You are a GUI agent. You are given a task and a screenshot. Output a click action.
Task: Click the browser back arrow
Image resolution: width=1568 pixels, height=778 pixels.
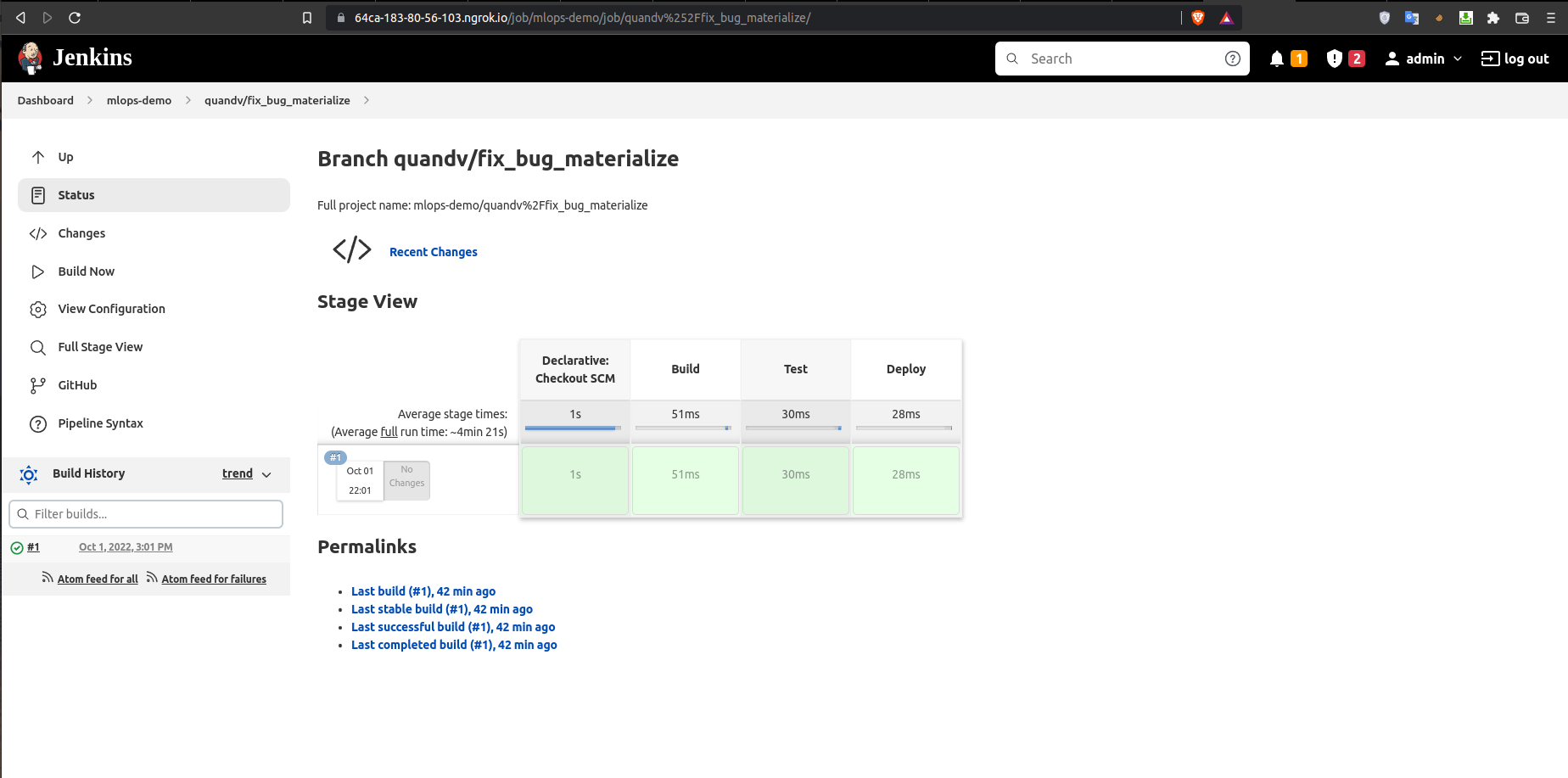(x=20, y=18)
